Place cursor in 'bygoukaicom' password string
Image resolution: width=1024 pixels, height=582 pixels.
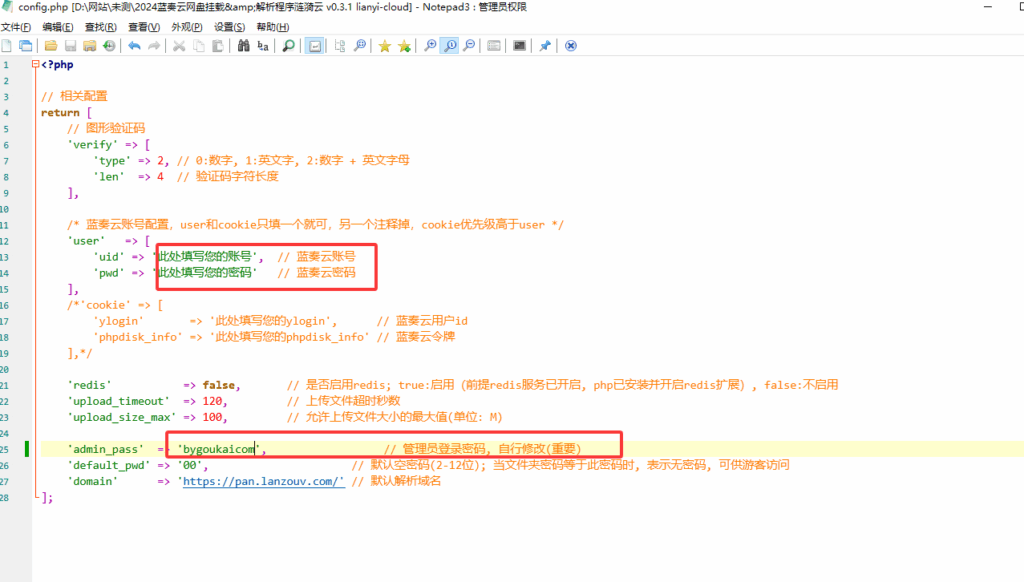[218, 449]
